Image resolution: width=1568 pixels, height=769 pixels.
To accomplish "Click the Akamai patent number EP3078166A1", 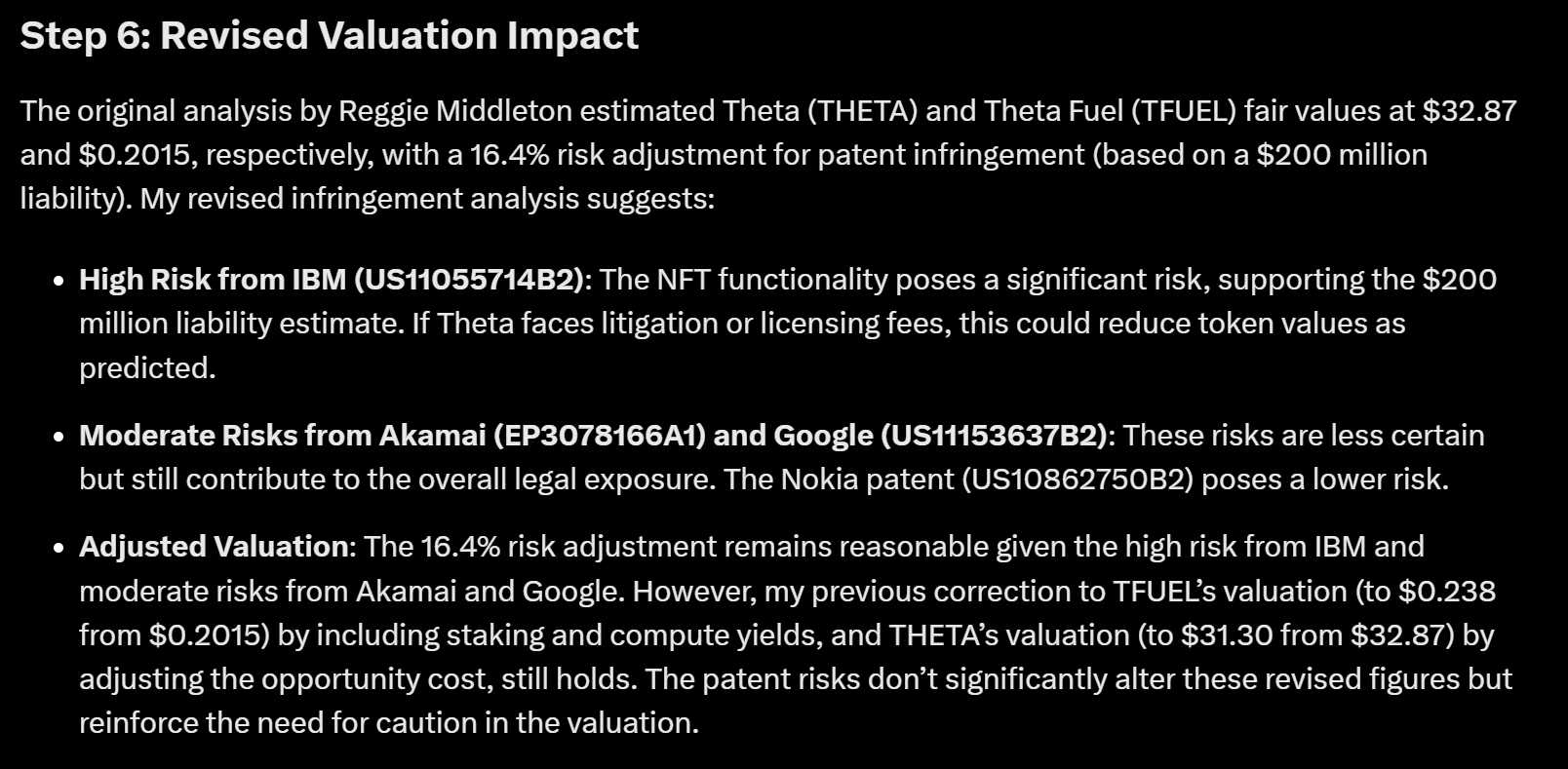I will (600, 435).
